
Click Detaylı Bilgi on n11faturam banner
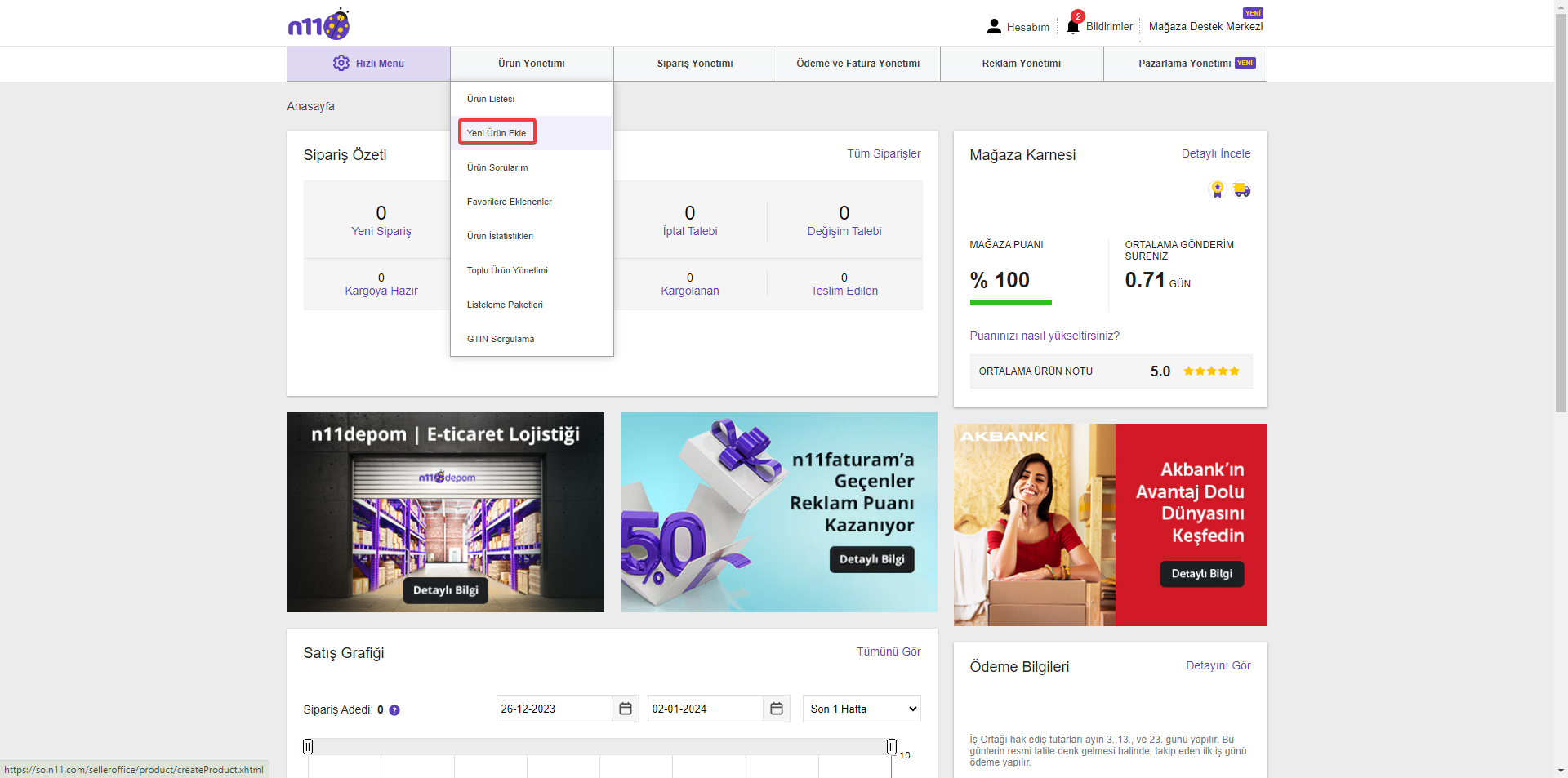pyautogui.click(x=872, y=559)
